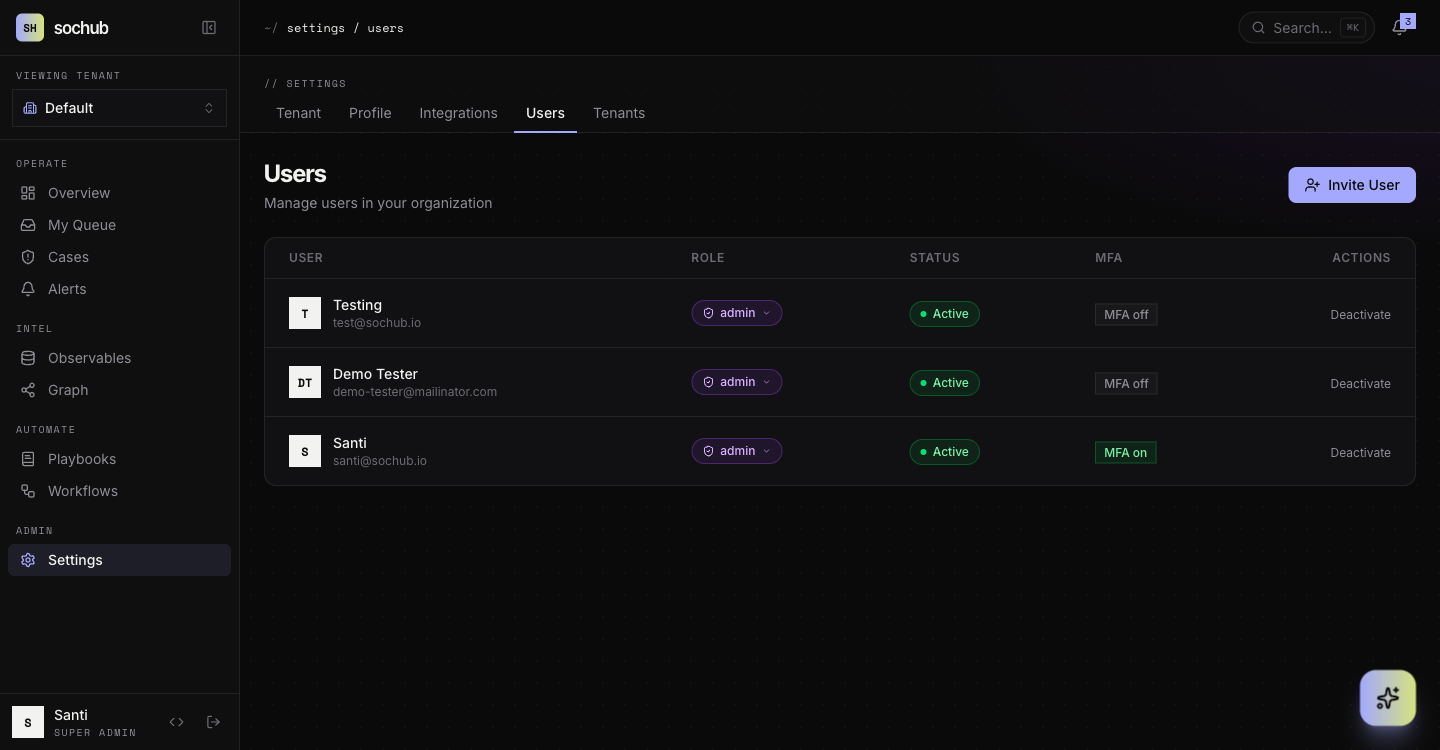
Task: Click the Alerts bell icon in sidebar
Action: (x=28, y=289)
